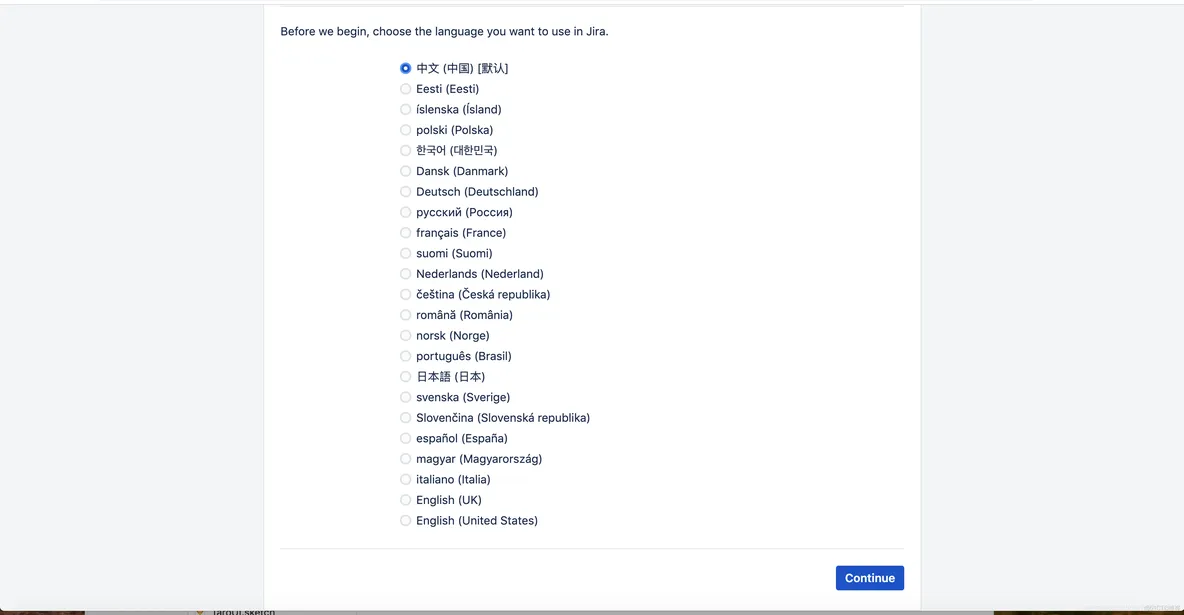The width and height of the screenshot is (1184, 615).
Task: Click the language instruction text about Jira
Action: 444,32
